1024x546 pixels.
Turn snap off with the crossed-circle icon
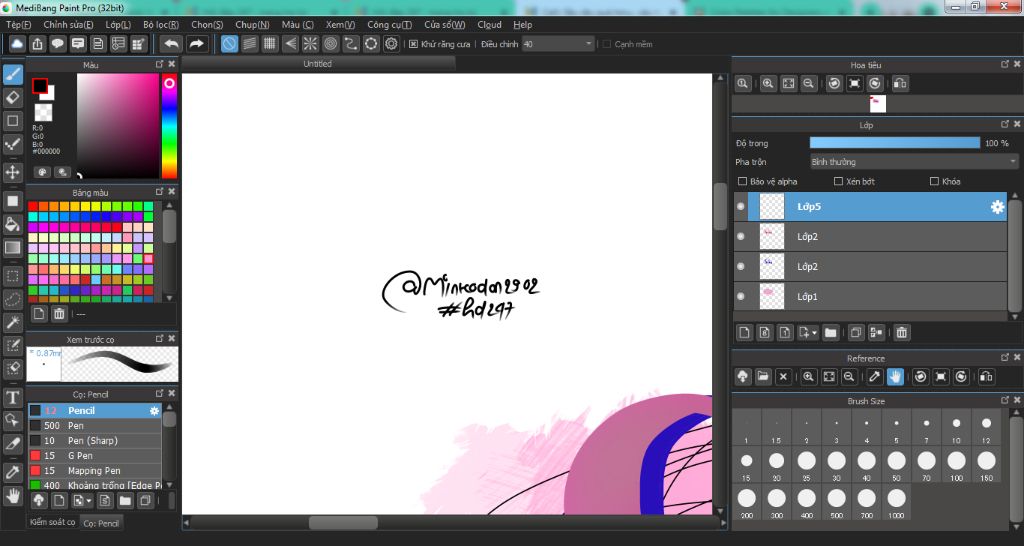[229, 44]
